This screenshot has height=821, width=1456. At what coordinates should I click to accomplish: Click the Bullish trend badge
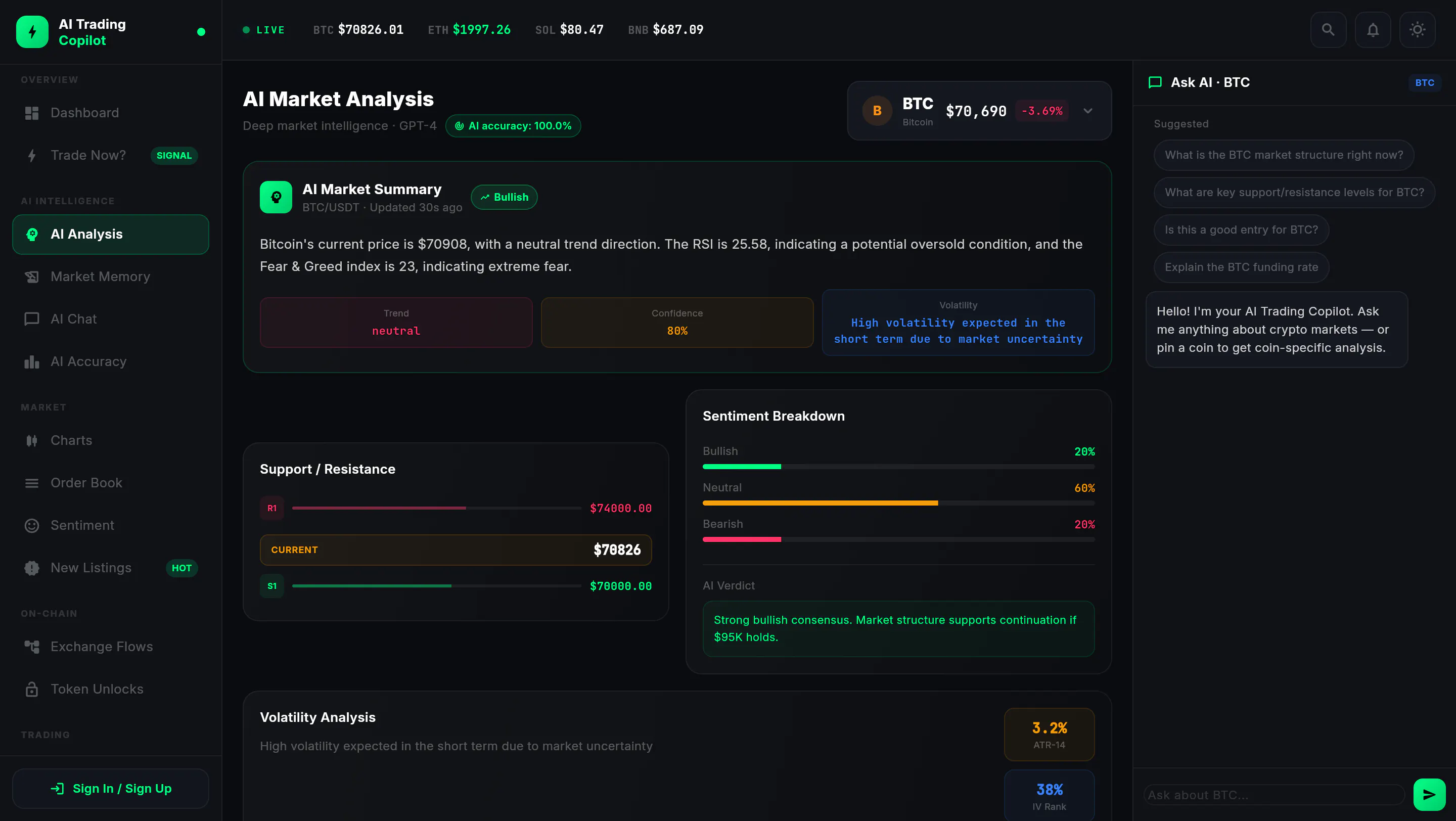coord(504,197)
